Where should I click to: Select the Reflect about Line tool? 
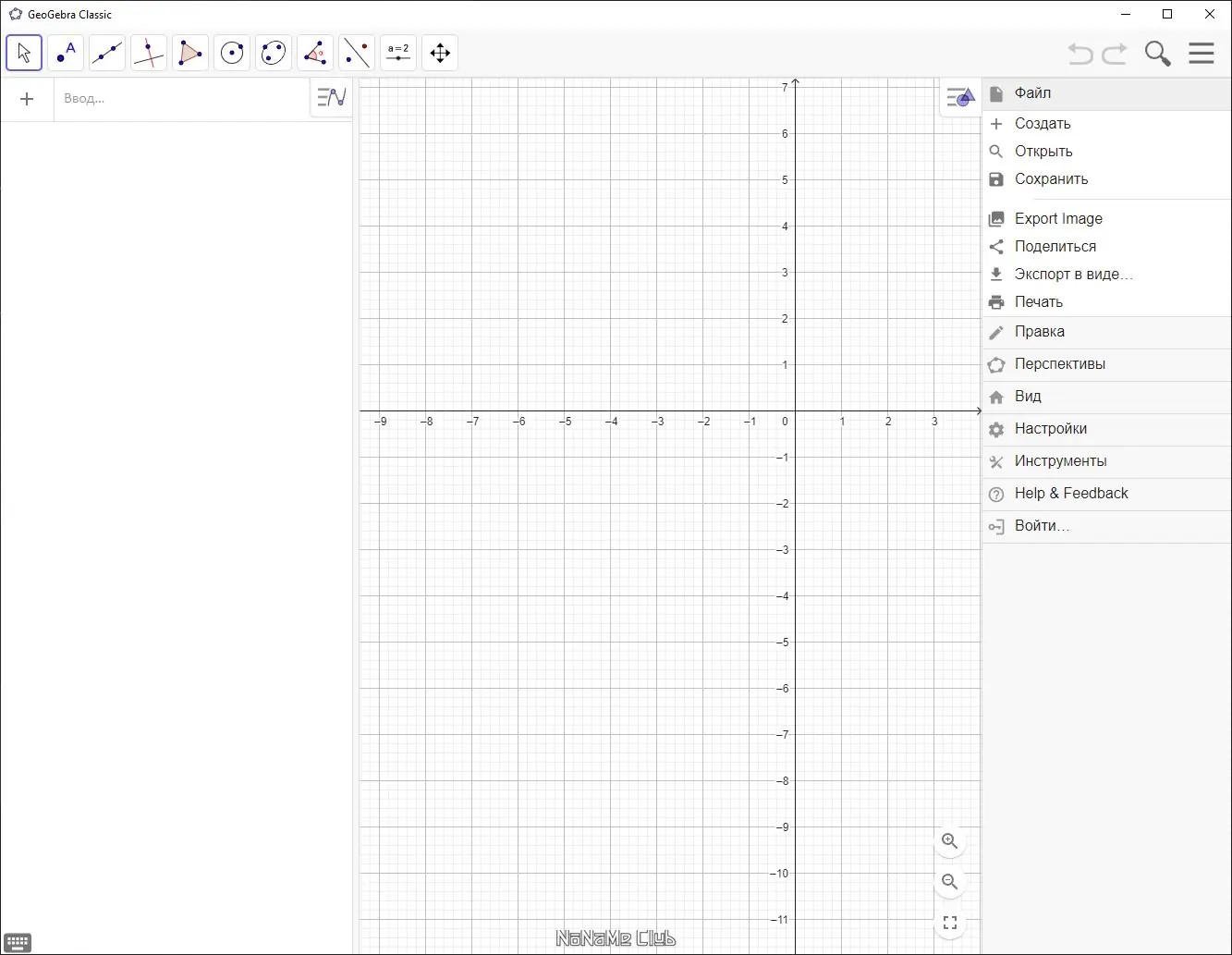[357, 53]
